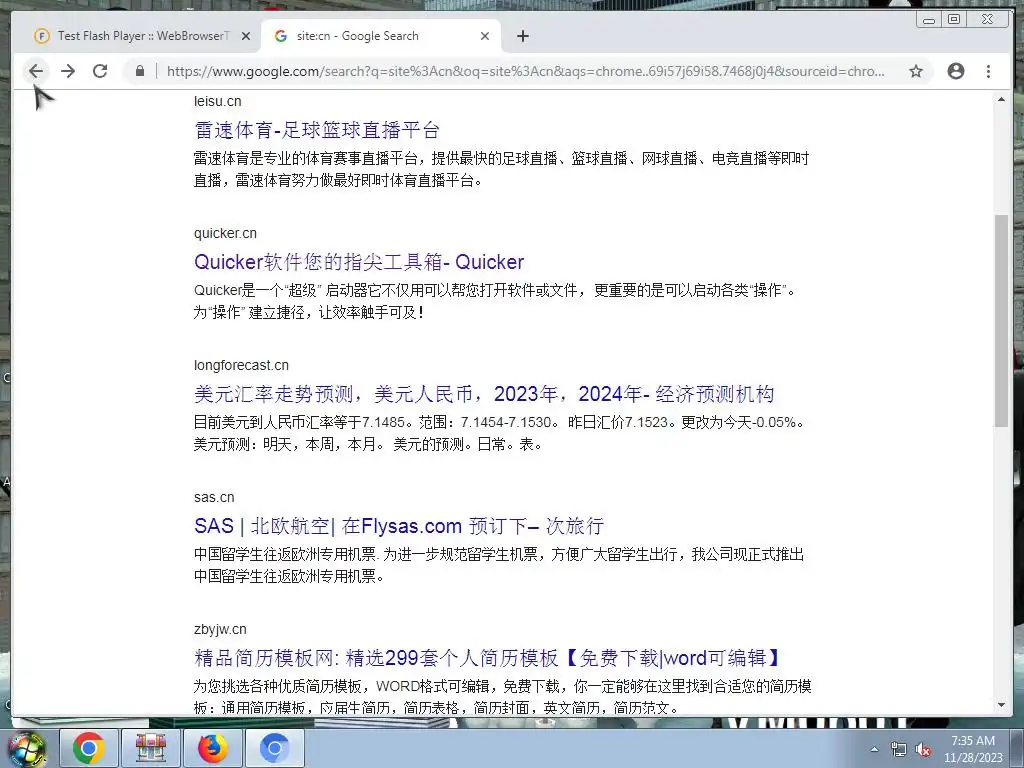Open the Chrome profile avatar menu

956,71
